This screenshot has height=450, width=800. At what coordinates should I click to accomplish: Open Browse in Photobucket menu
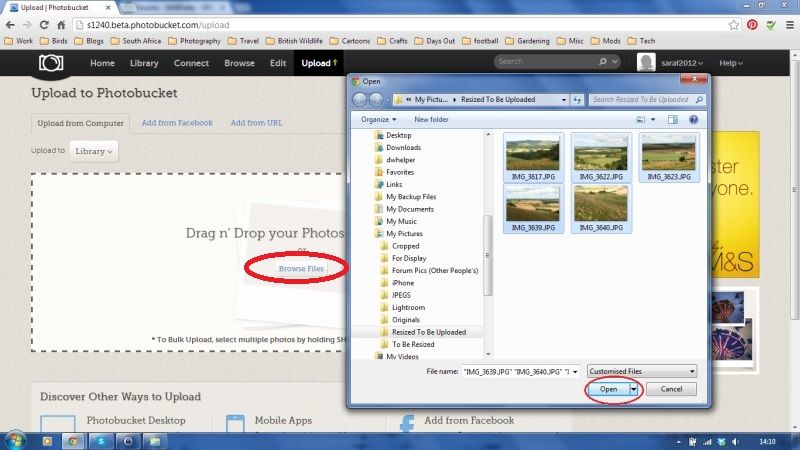point(239,63)
